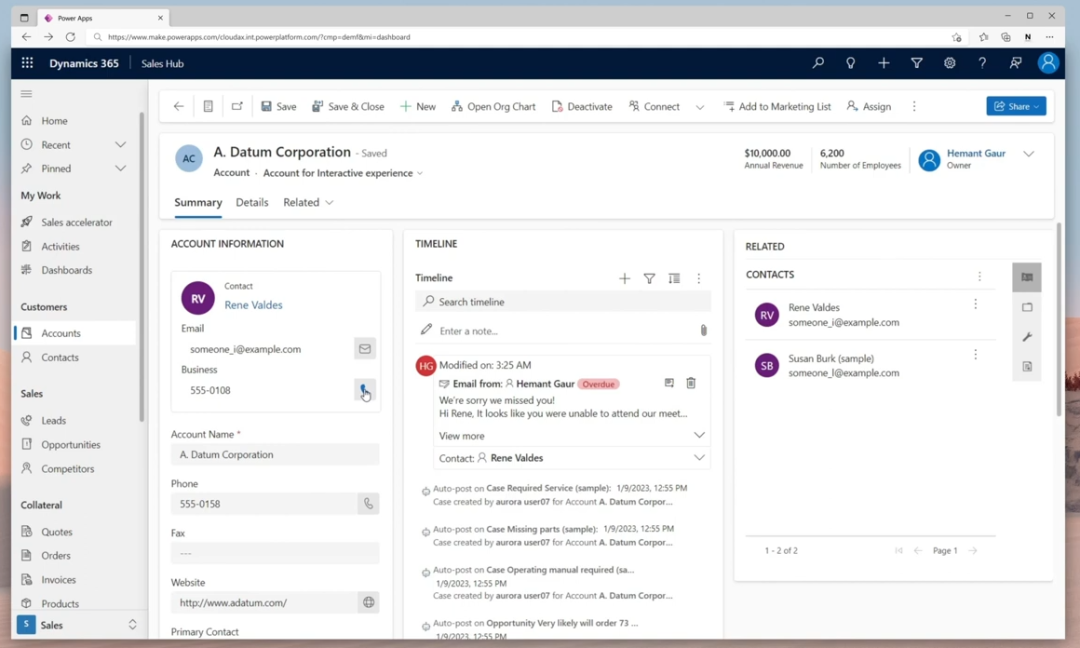Expand the header details chevron near Owner
This screenshot has height=648, width=1080.
point(1028,154)
